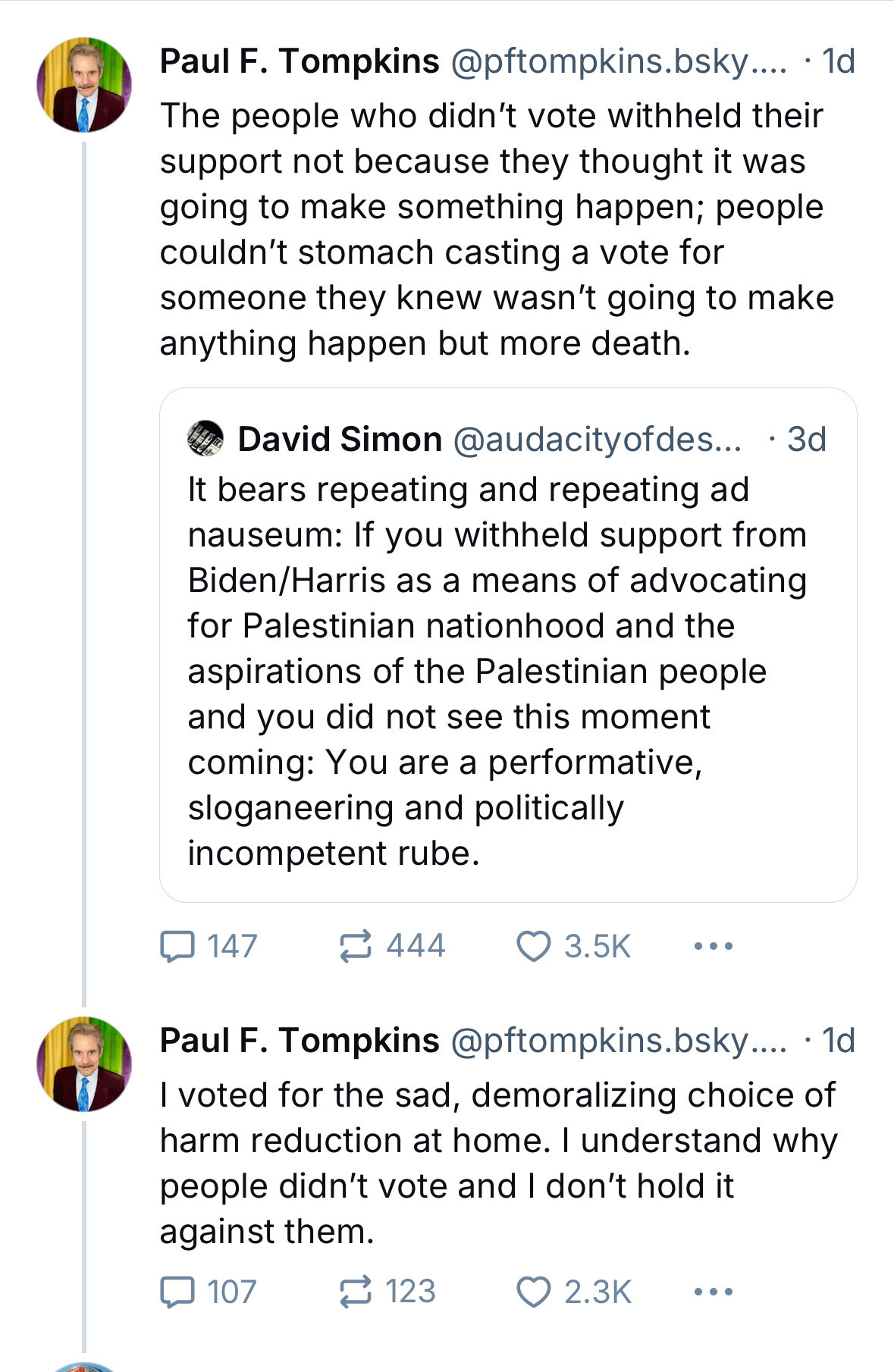Open the 1d timestamp of the first post
Image resolution: width=894 pixels, height=1372 pixels.
[x=838, y=61]
